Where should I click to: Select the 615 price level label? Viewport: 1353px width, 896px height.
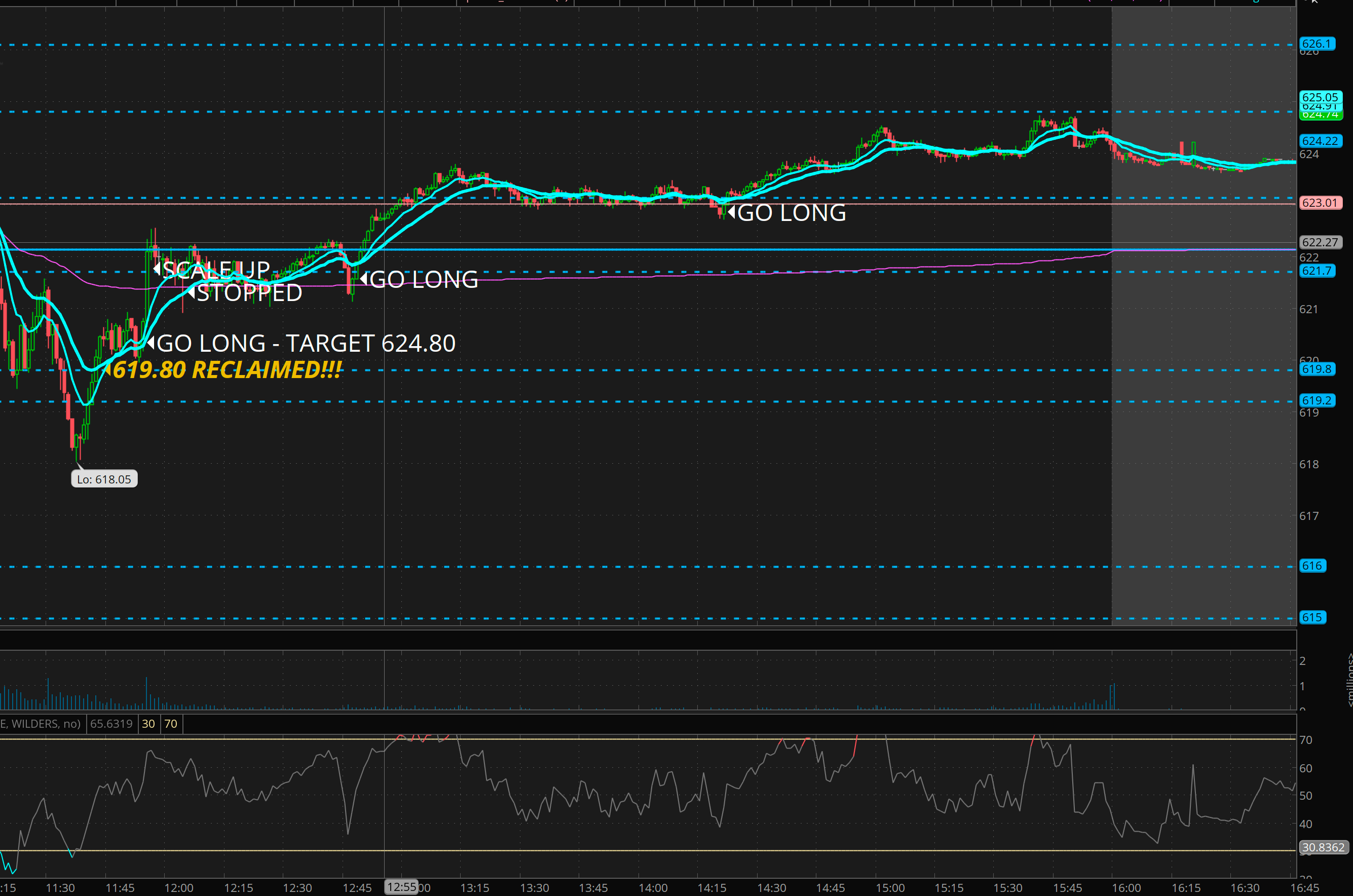(x=1312, y=617)
